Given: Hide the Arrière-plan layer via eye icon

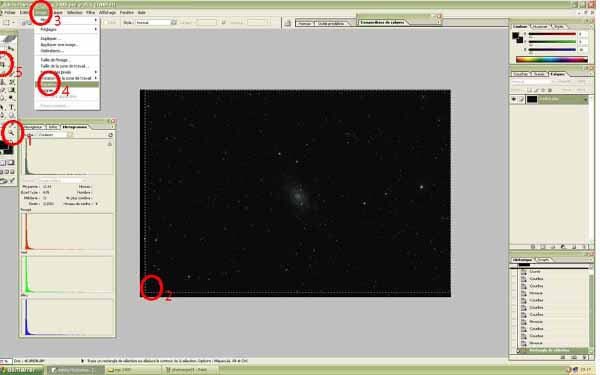Looking at the screenshot, I should point(514,99).
